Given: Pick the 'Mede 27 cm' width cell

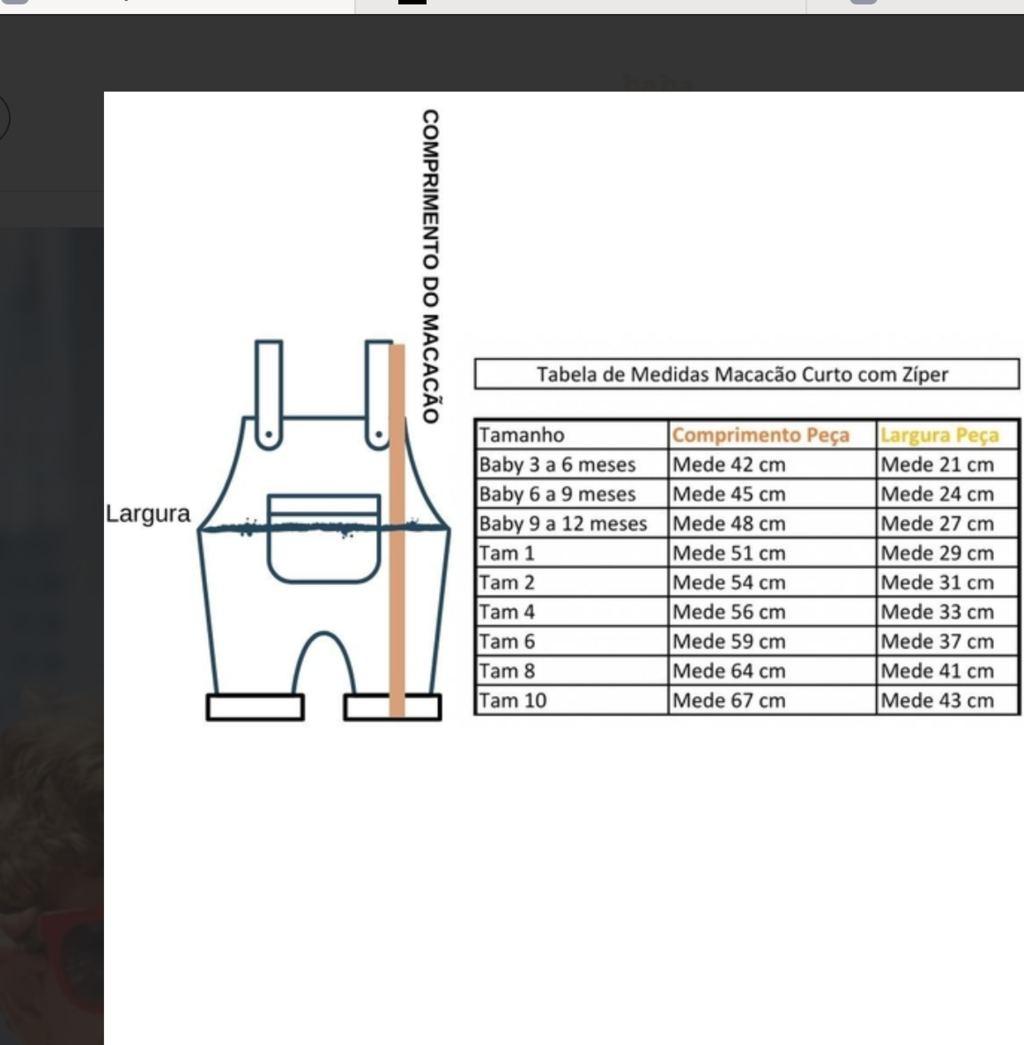Looking at the screenshot, I should pyautogui.click(x=948, y=523).
